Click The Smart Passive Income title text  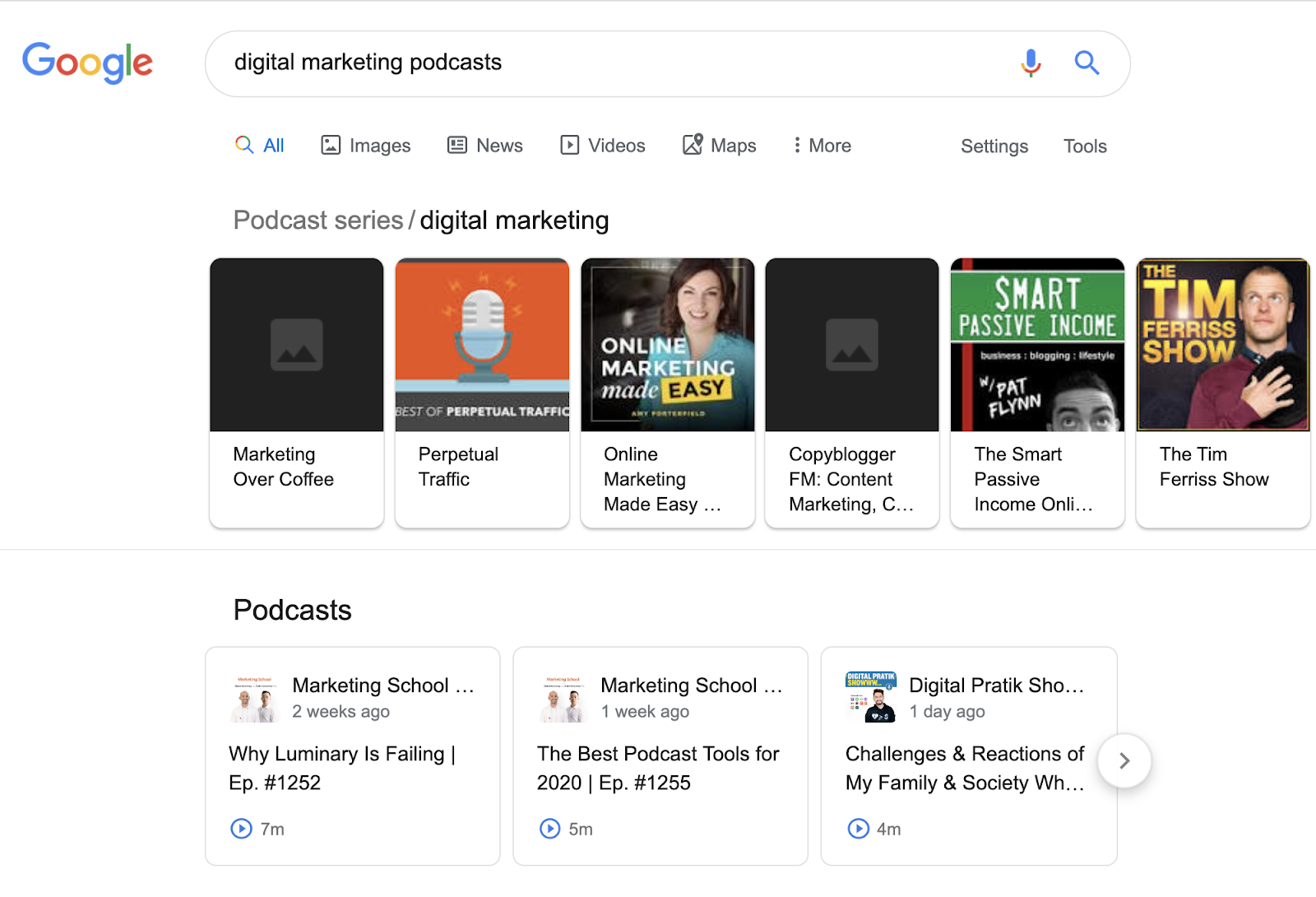pyautogui.click(x=1033, y=479)
